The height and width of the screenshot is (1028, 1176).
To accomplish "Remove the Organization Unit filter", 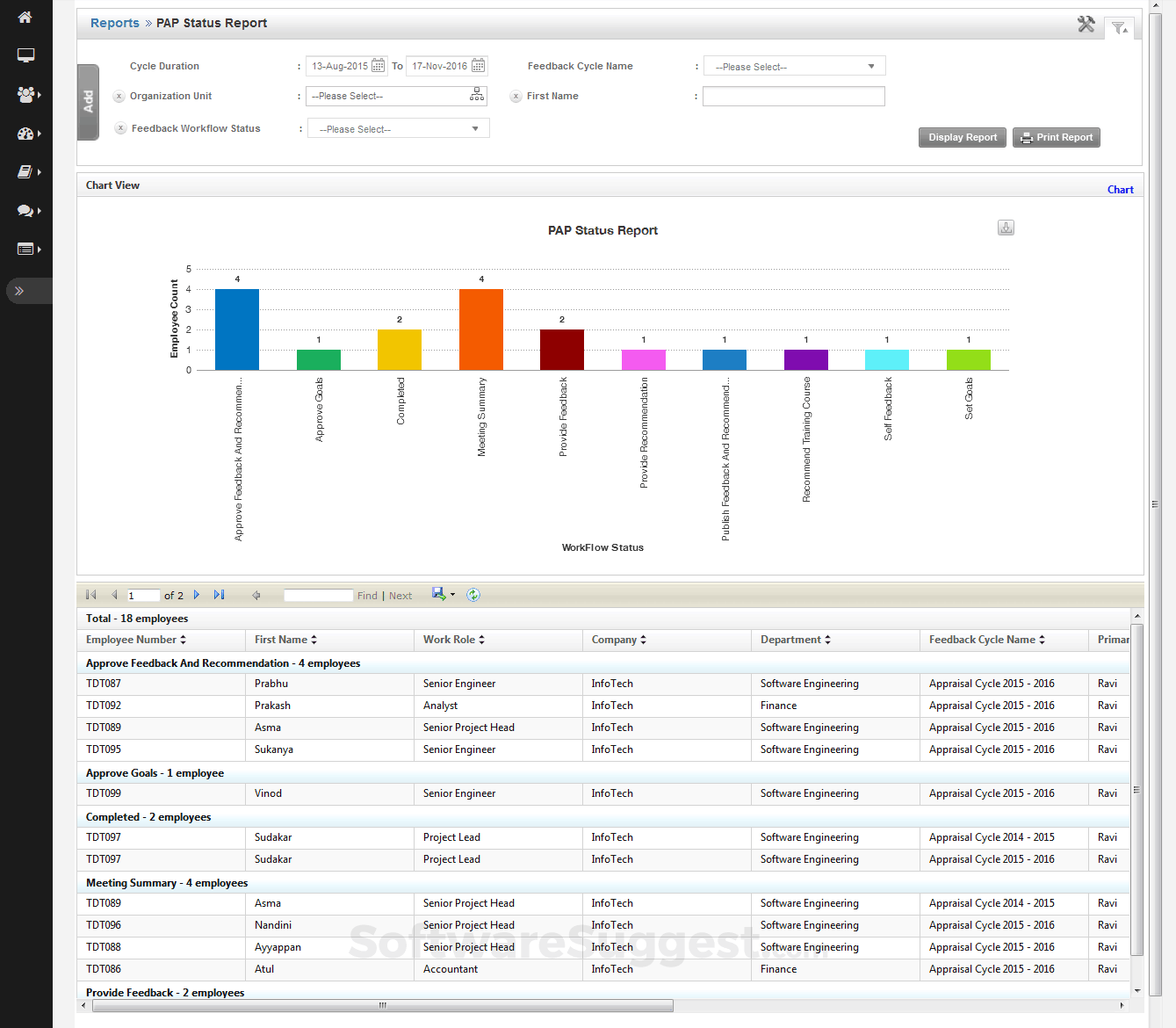I will click(119, 97).
